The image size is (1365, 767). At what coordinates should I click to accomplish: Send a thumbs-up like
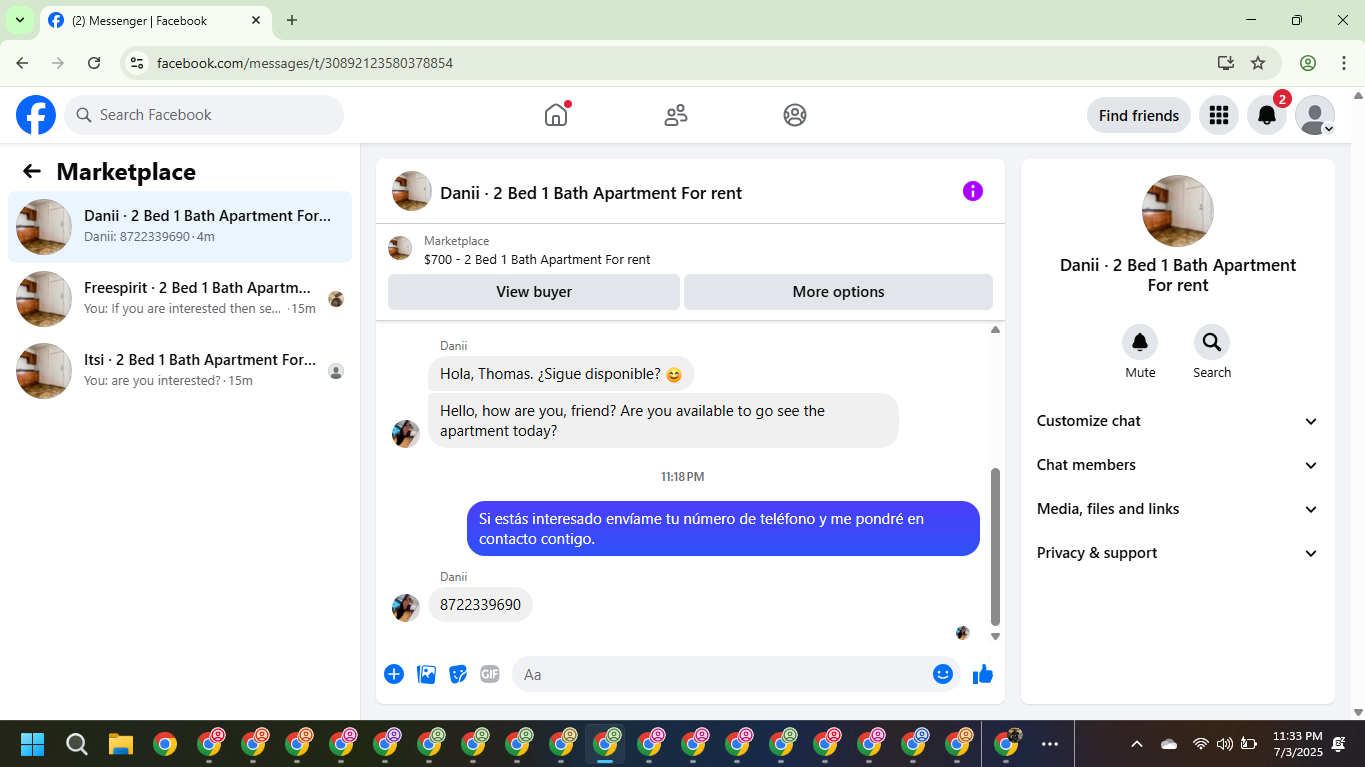[x=983, y=674]
